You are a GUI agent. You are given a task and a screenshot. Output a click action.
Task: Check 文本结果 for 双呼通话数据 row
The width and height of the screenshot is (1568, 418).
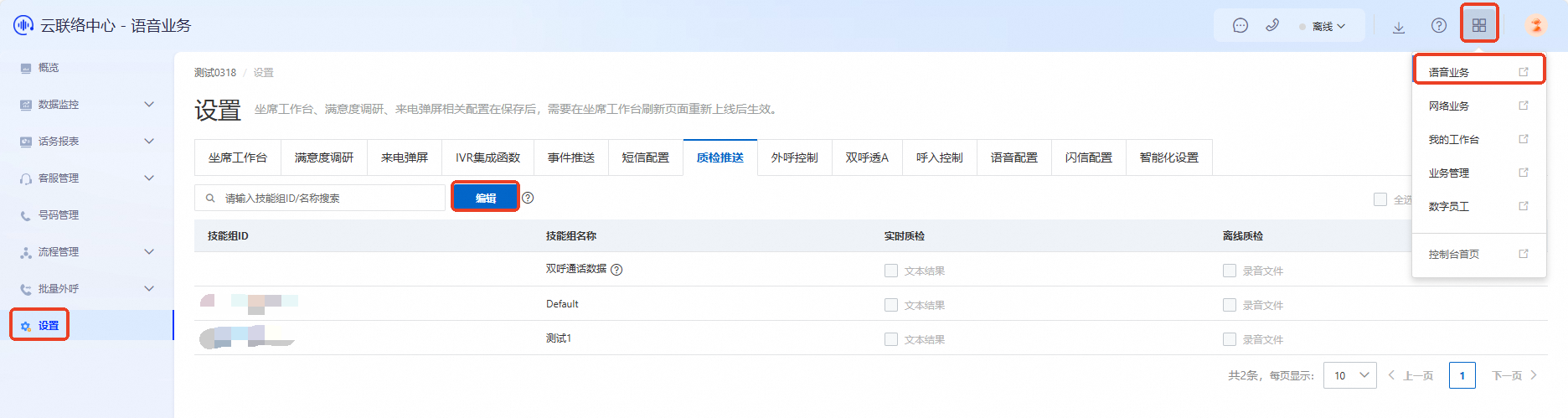pos(891,271)
